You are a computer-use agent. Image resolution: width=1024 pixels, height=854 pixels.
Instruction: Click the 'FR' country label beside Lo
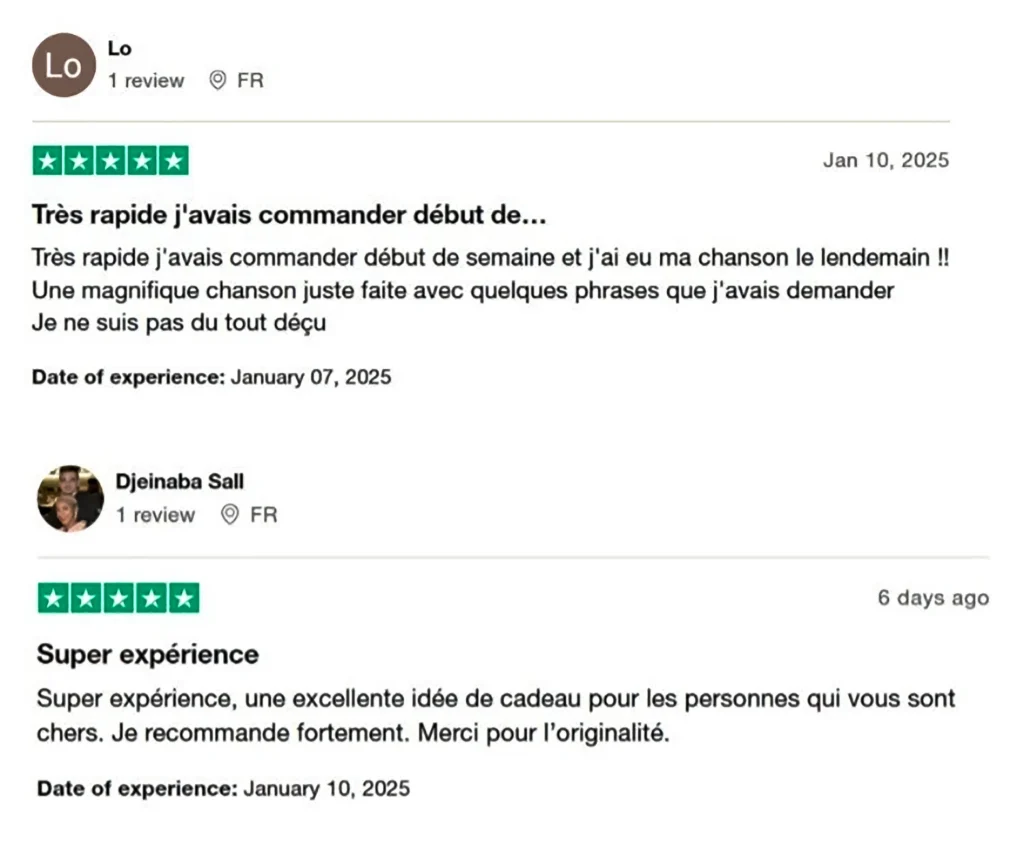pos(250,80)
